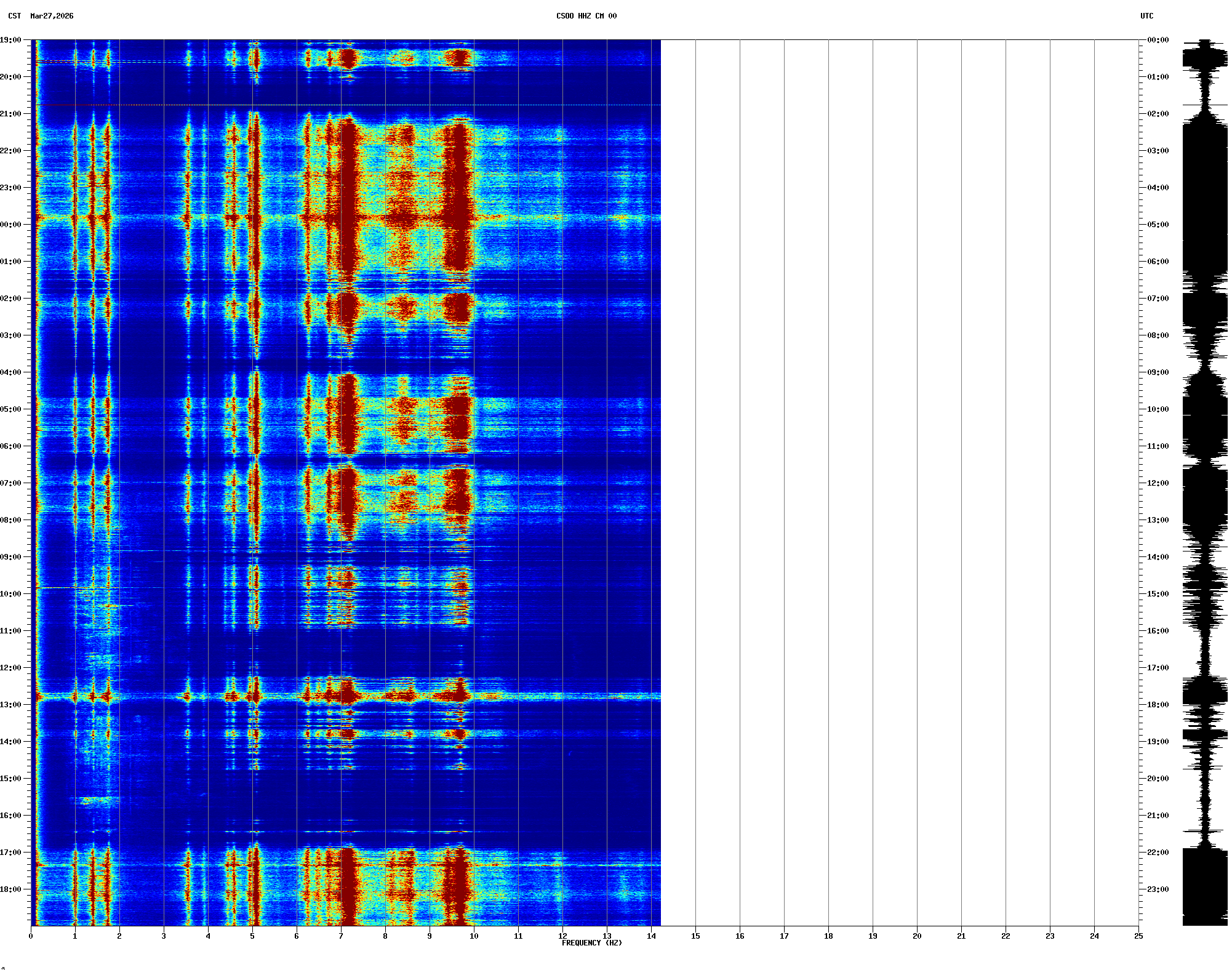Click the 14 Hz frequency axis tick
Screen dimensions: 1232x975
pyautogui.click(x=651, y=936)
